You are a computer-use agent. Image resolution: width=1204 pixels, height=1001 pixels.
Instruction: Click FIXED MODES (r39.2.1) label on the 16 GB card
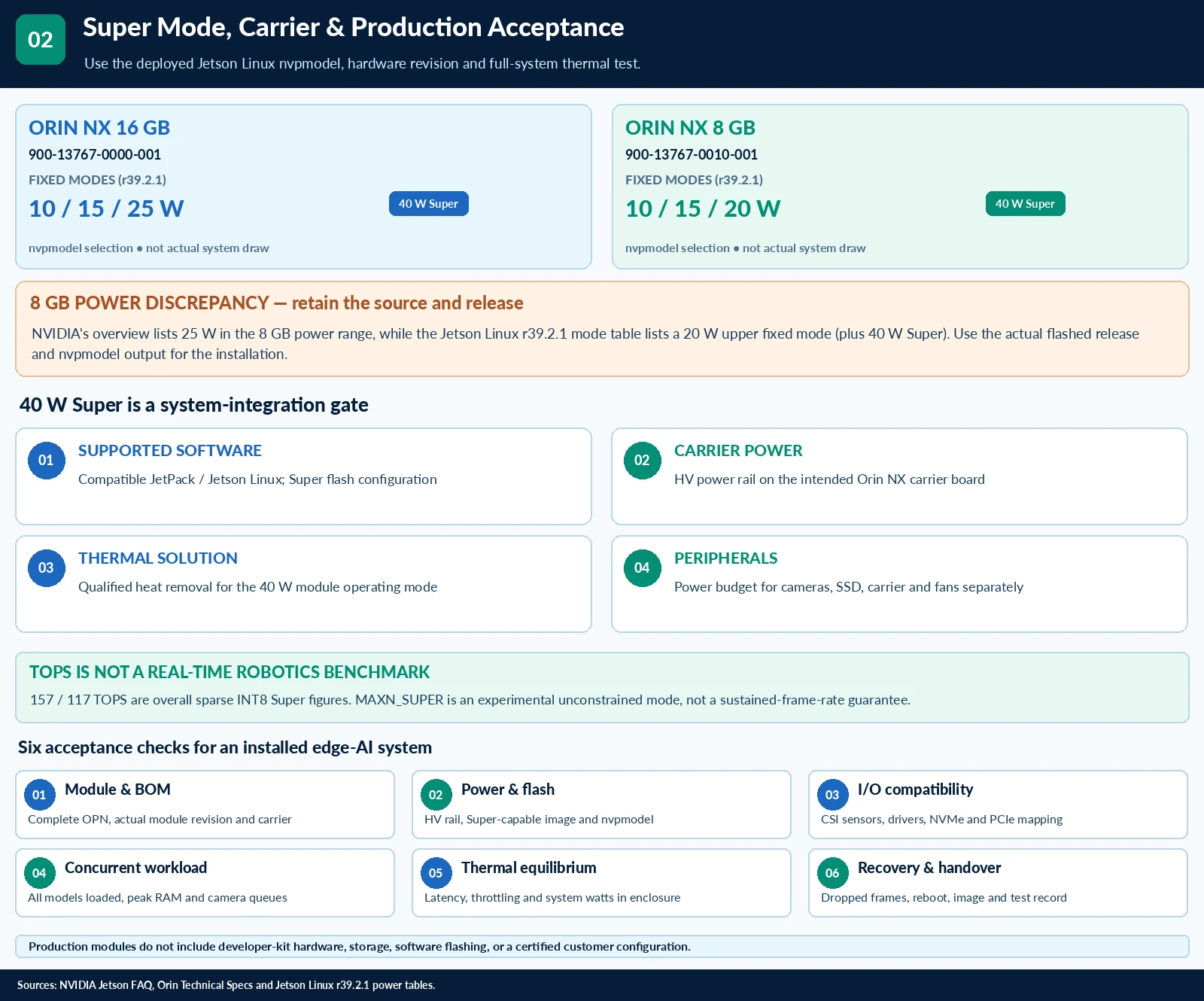[x=97, y=180]
